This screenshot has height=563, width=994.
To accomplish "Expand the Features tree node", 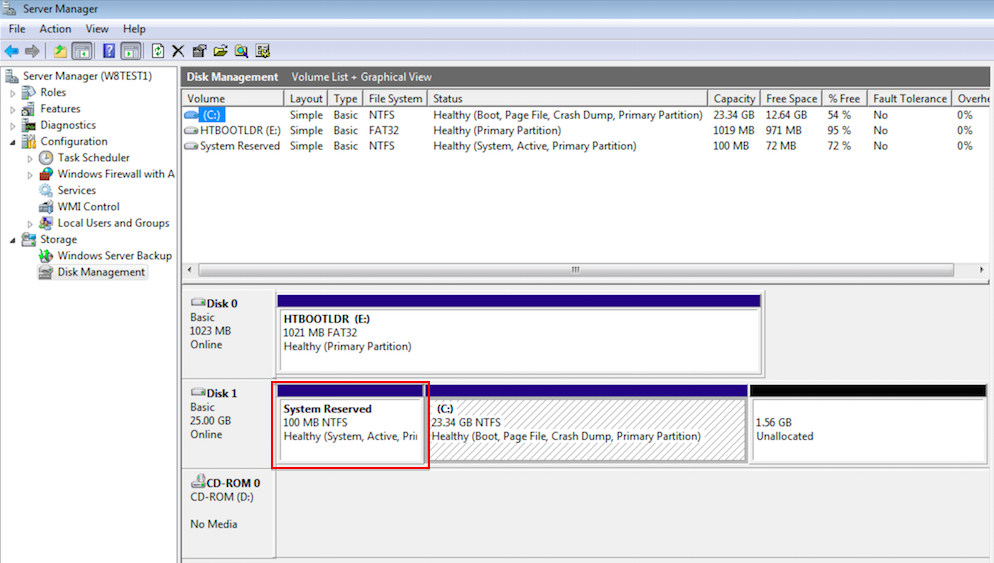I will [x=13, y=110].
